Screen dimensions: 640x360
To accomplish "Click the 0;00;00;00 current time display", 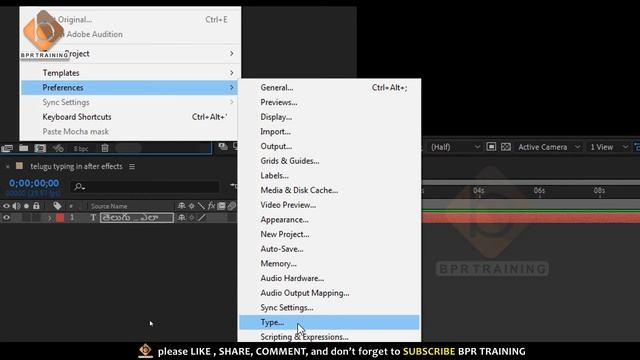I will point(34,183).
